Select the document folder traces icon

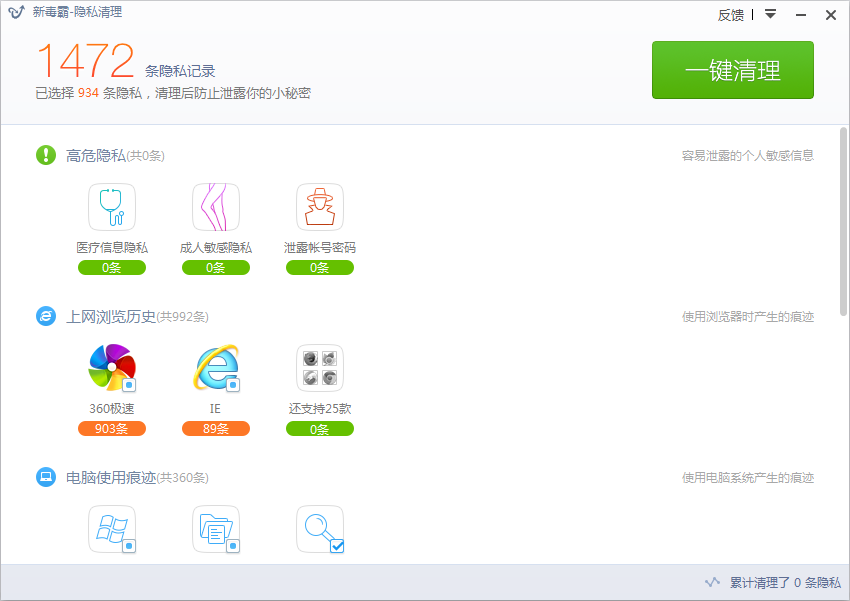click(x=216, y=529)
